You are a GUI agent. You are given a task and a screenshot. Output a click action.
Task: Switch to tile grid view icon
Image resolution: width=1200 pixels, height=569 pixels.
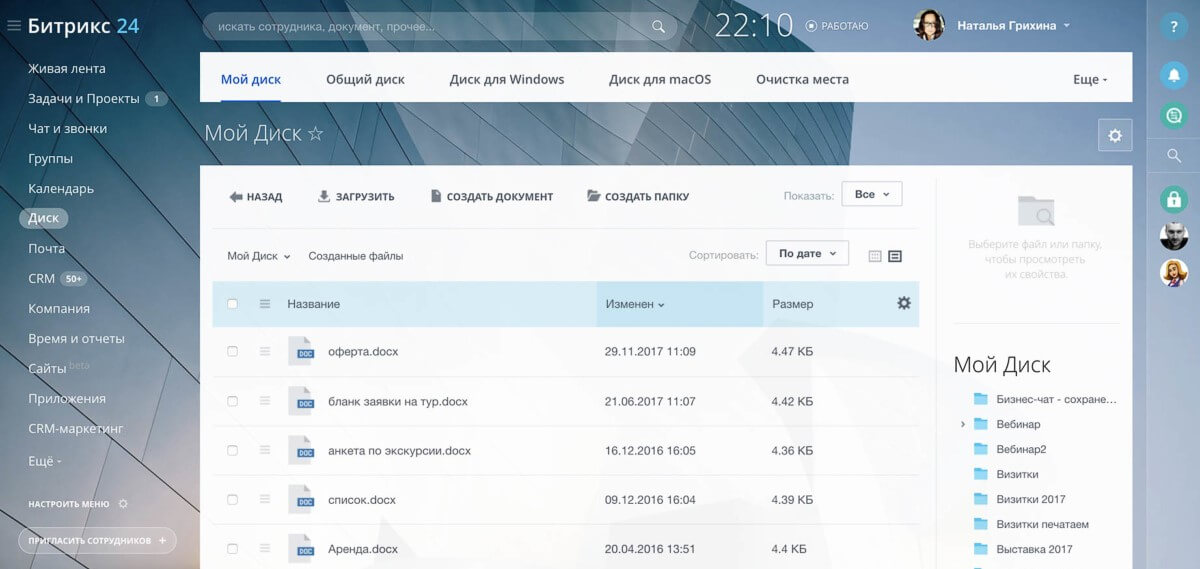click(x=875, y=256)
